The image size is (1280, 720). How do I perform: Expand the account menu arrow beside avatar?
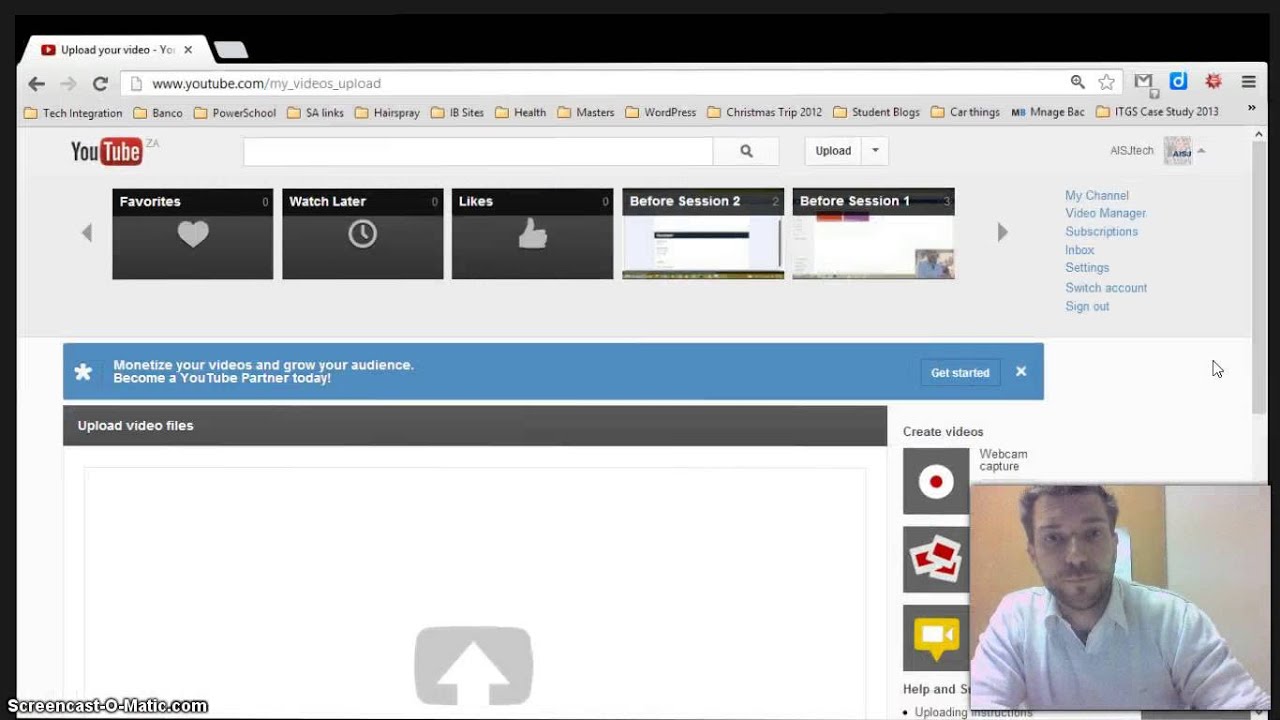tap(1201, 151)
